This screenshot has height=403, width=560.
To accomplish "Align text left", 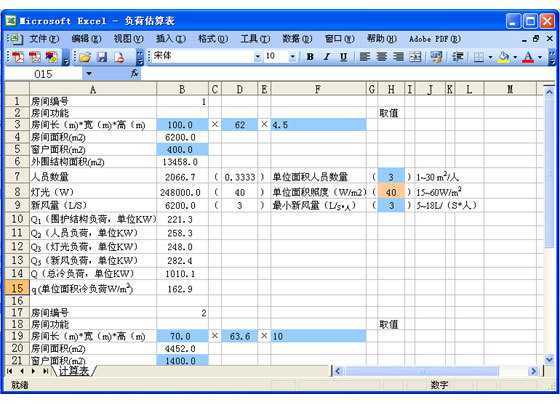I will (364, 57).
